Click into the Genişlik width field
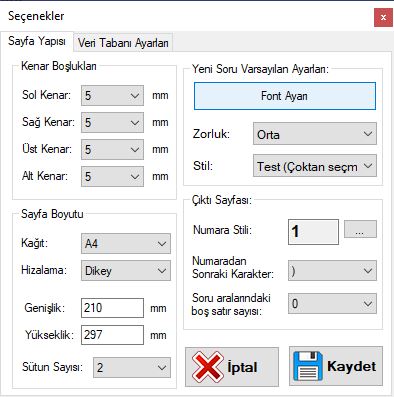Screen dimensions: 394x397 [x=112, y=308]
